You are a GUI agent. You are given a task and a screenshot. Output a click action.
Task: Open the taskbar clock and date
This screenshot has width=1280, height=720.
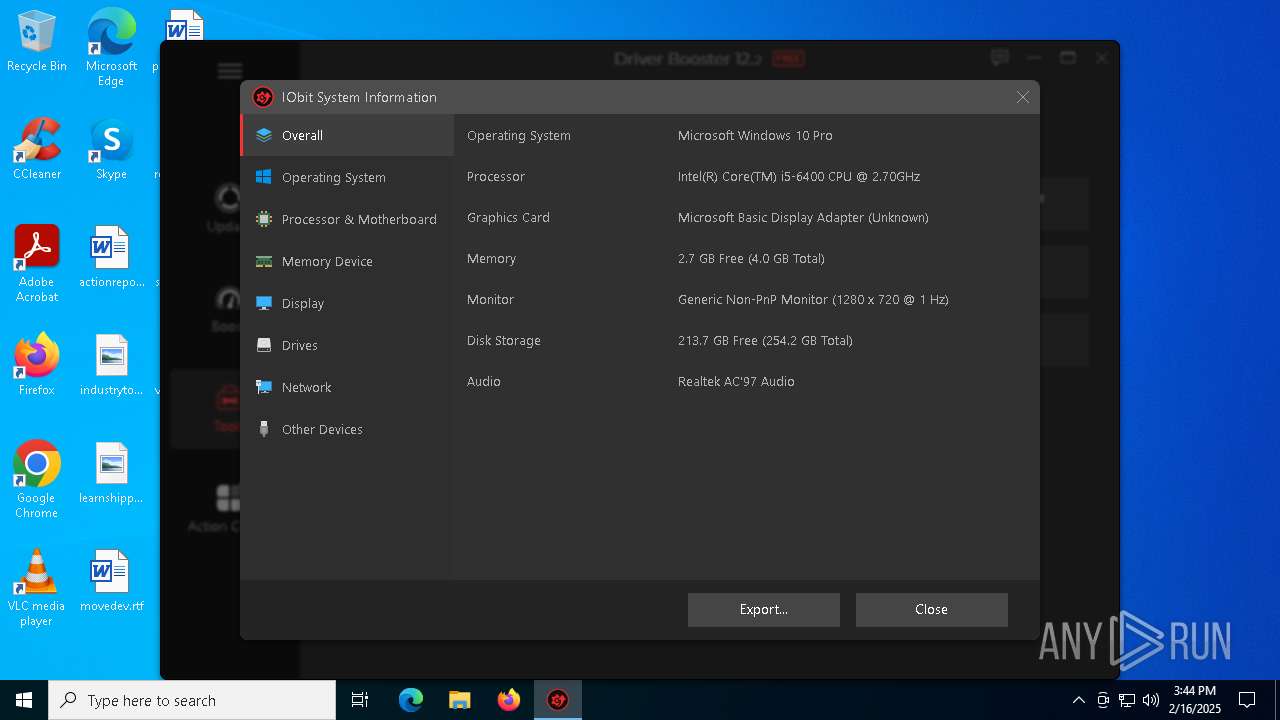point(1197,700)
